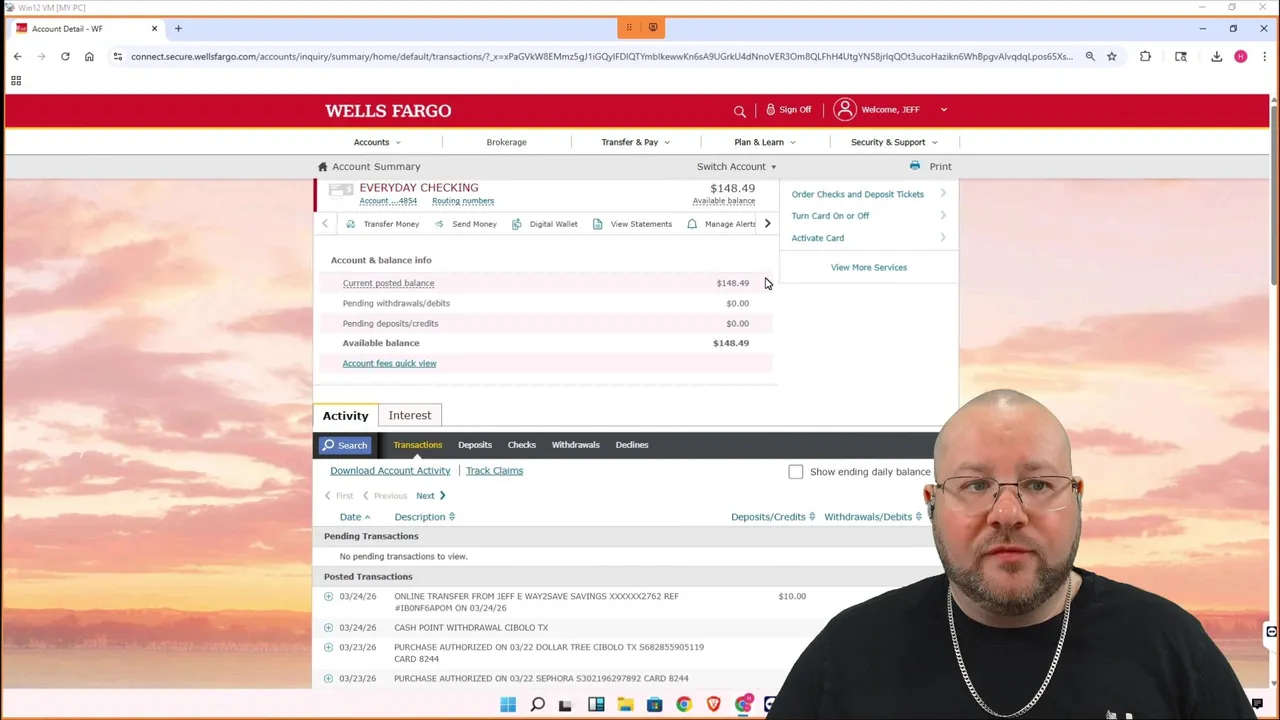Open the Track Claims link

click(494, 471)
